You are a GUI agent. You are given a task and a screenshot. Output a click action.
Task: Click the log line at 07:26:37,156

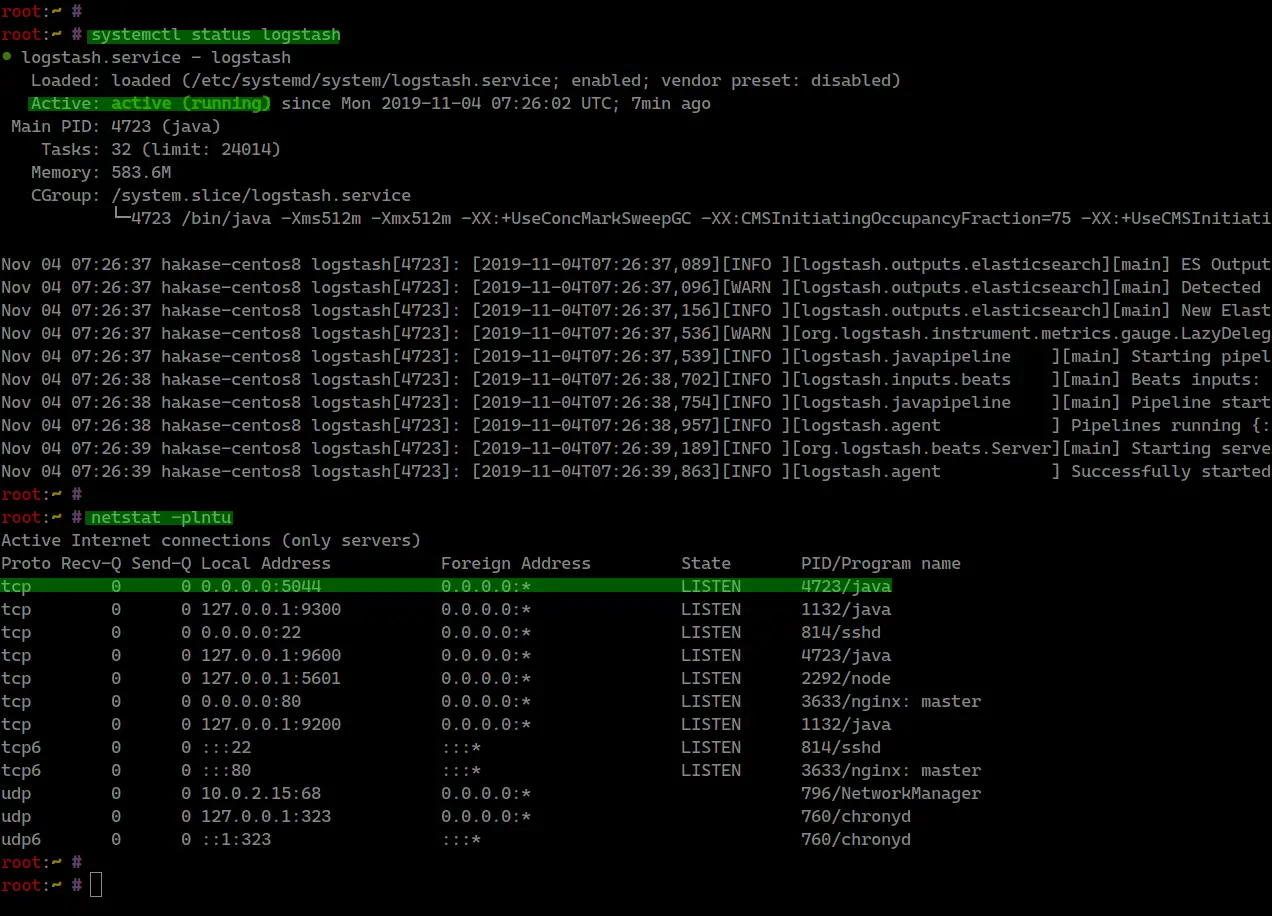tap(636, 311)
